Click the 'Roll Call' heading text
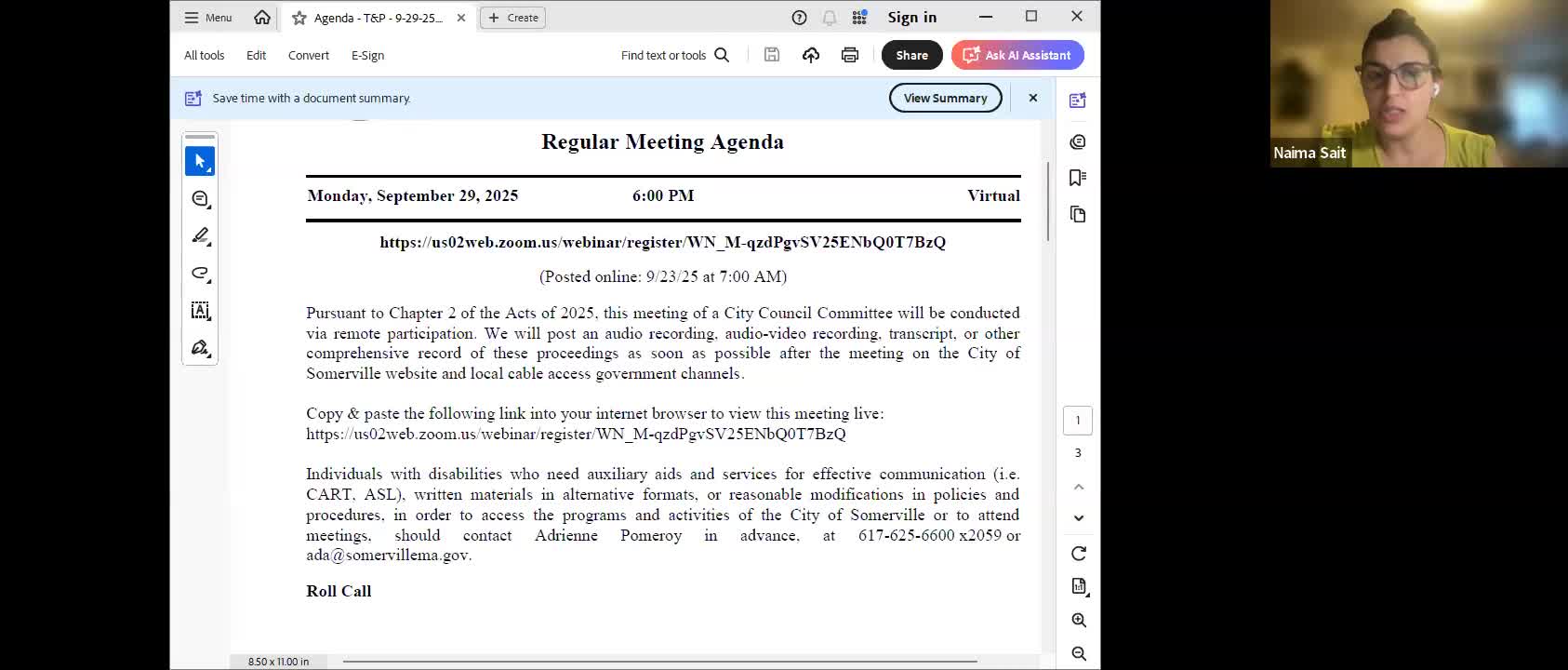 click(x=339, y=591)
